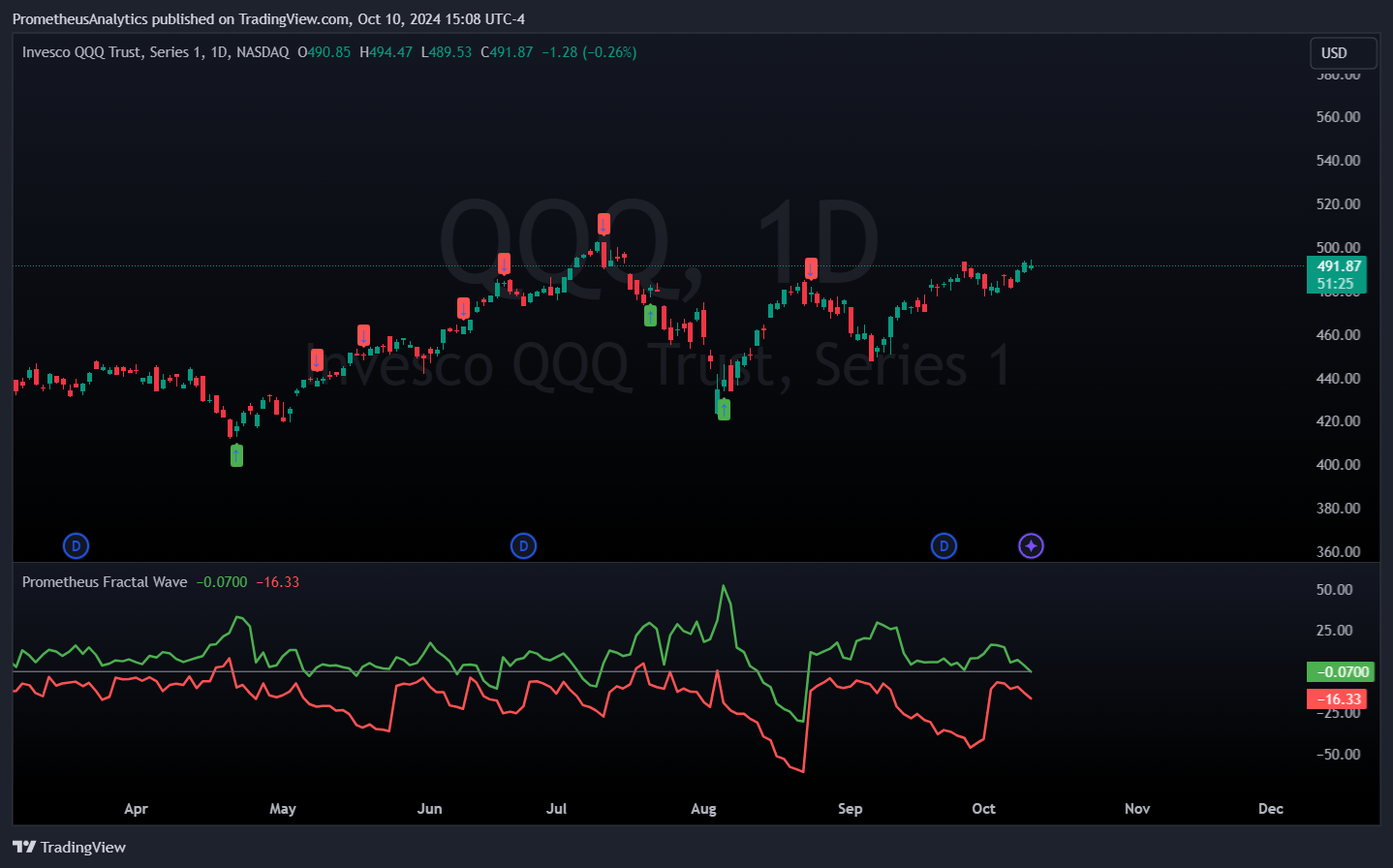Click the PrometheusAnalytics published header text
Image resolution: width=1393 pixels, height=868 pixels.
point(268,19)
